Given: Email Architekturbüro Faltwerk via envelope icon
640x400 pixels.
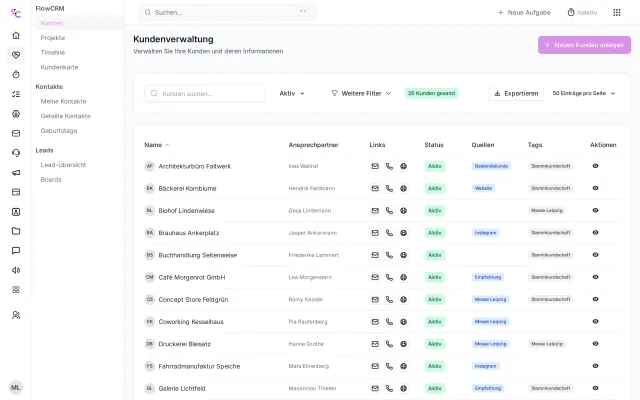Looking at the screenshot, I should [375, 166].
